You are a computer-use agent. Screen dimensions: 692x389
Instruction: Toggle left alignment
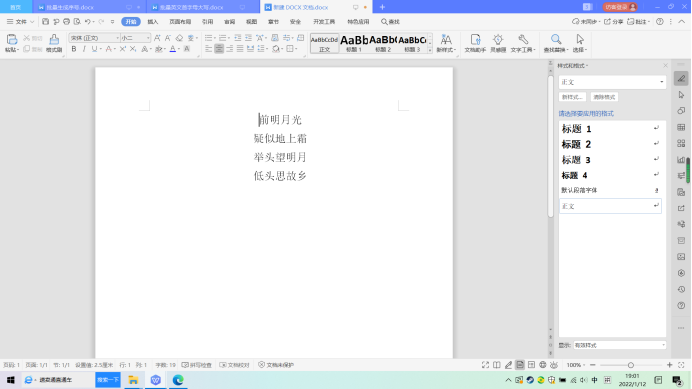tap(208, 49)
